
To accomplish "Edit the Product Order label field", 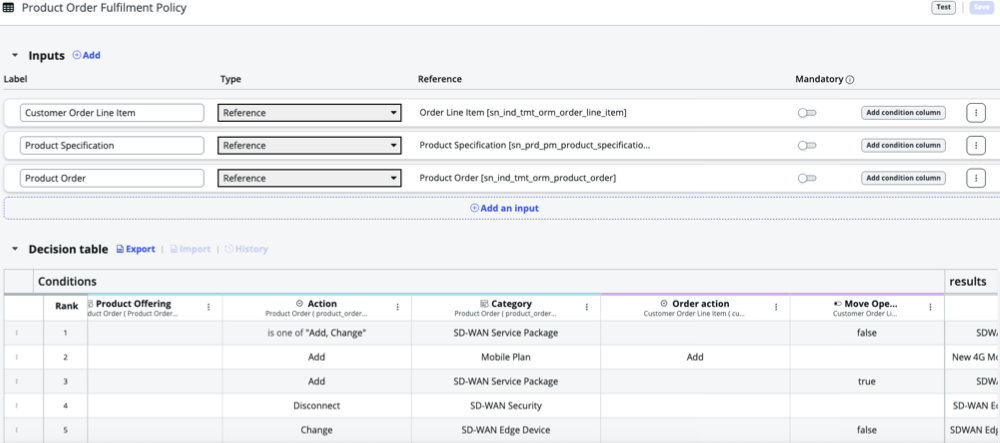I will coord(112,178).
